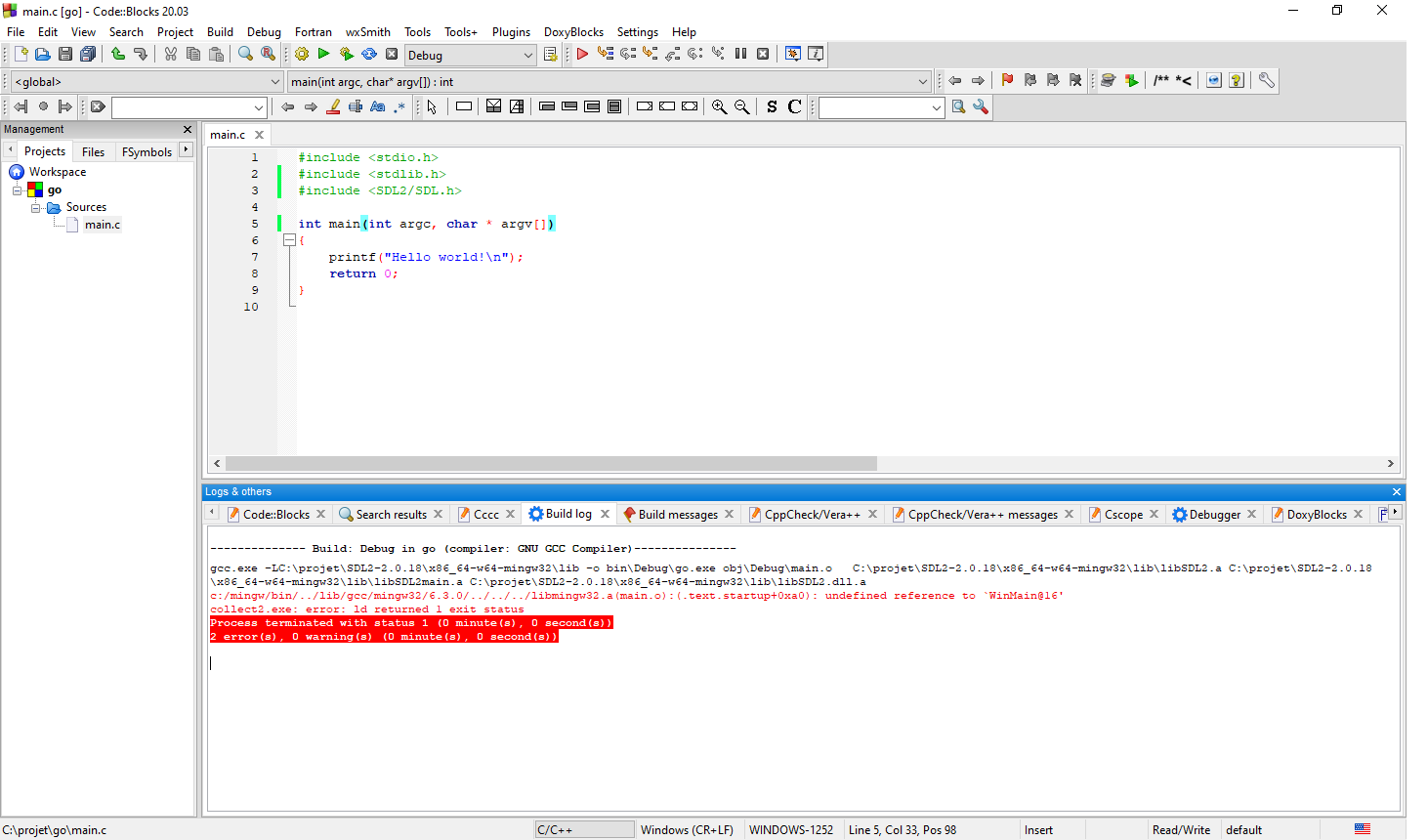The width and height of the screenshot is (1428, 840).
Task: Click the Step into debugger icon
Action: (651, 54)
